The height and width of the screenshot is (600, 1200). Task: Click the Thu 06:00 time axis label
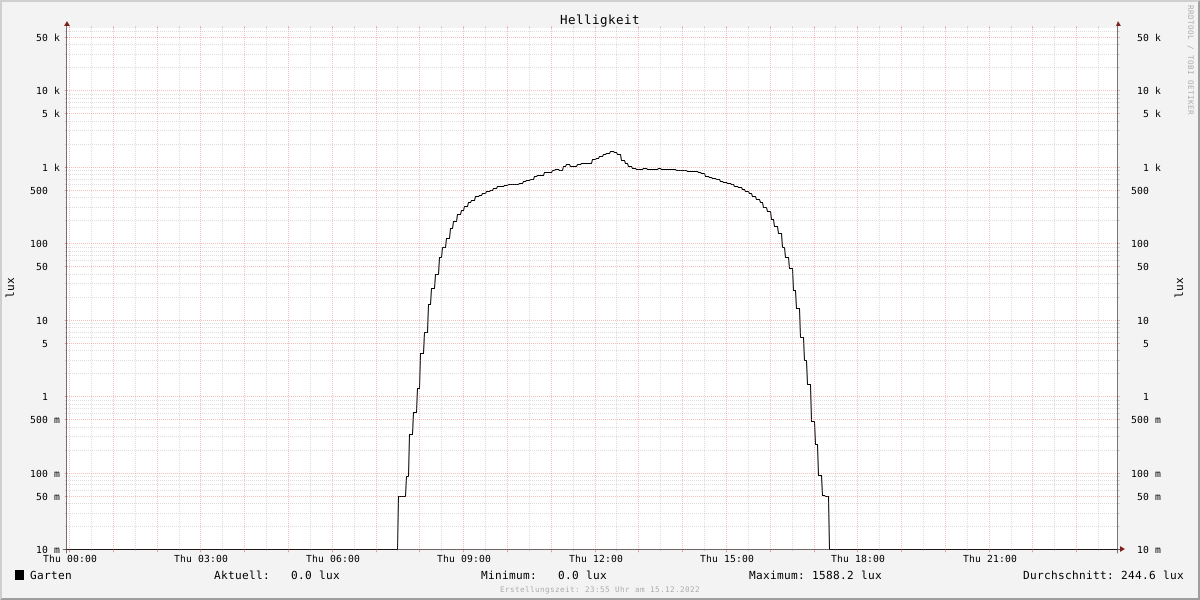tap(333, 559)
